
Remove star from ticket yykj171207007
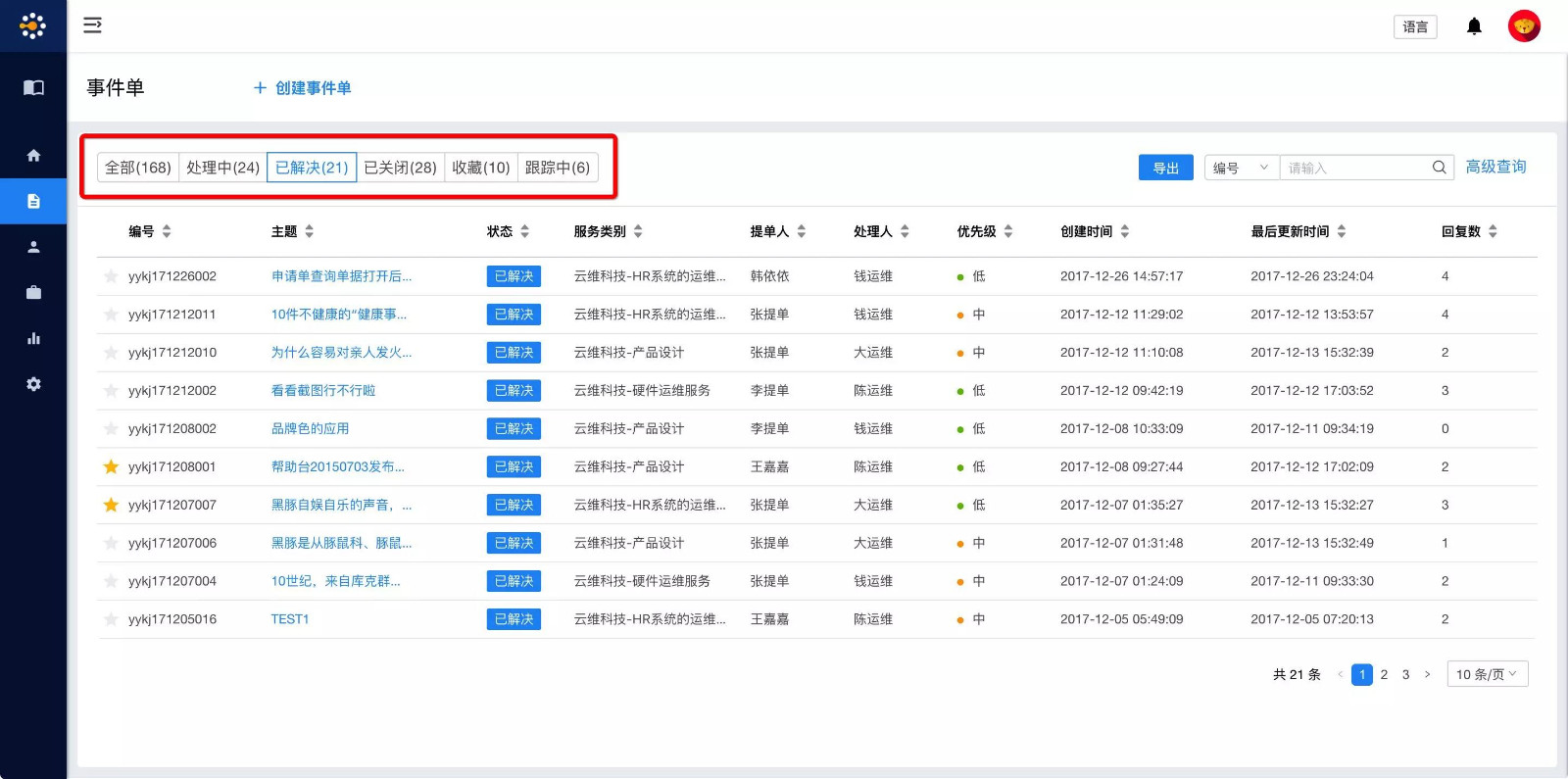point(111,505)
